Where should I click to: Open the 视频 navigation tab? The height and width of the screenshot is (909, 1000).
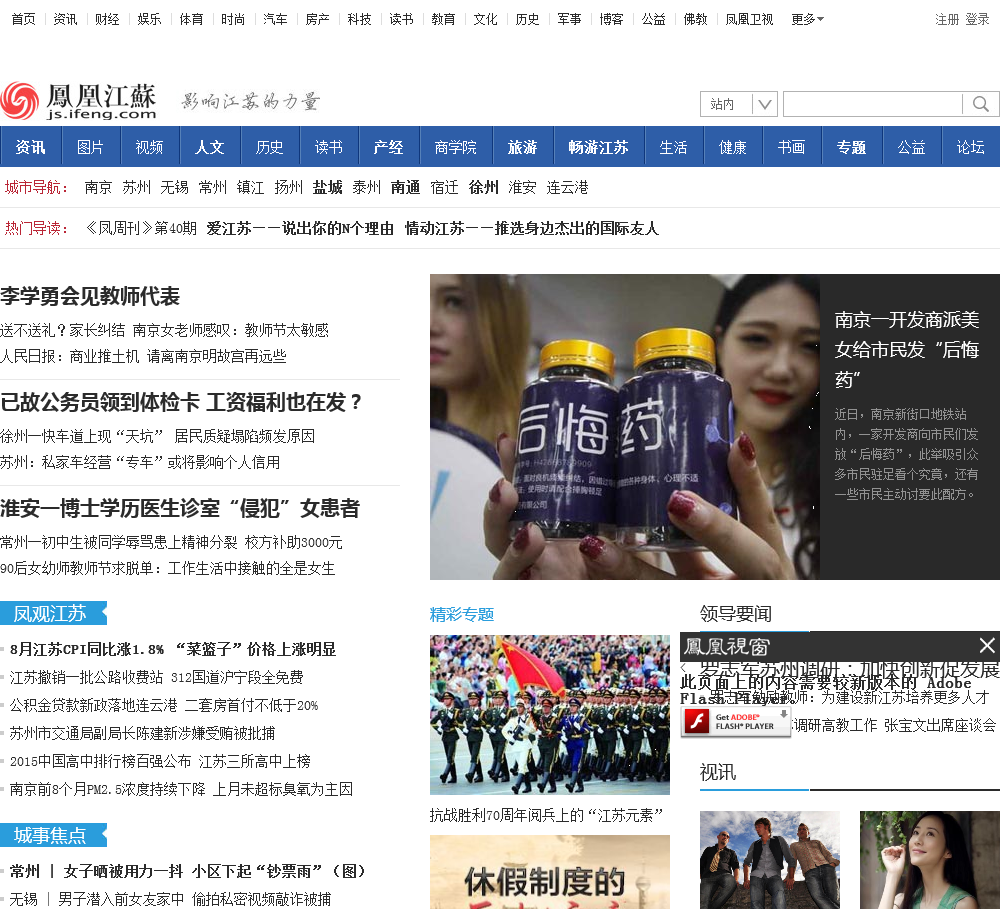(x=149, y=147)
